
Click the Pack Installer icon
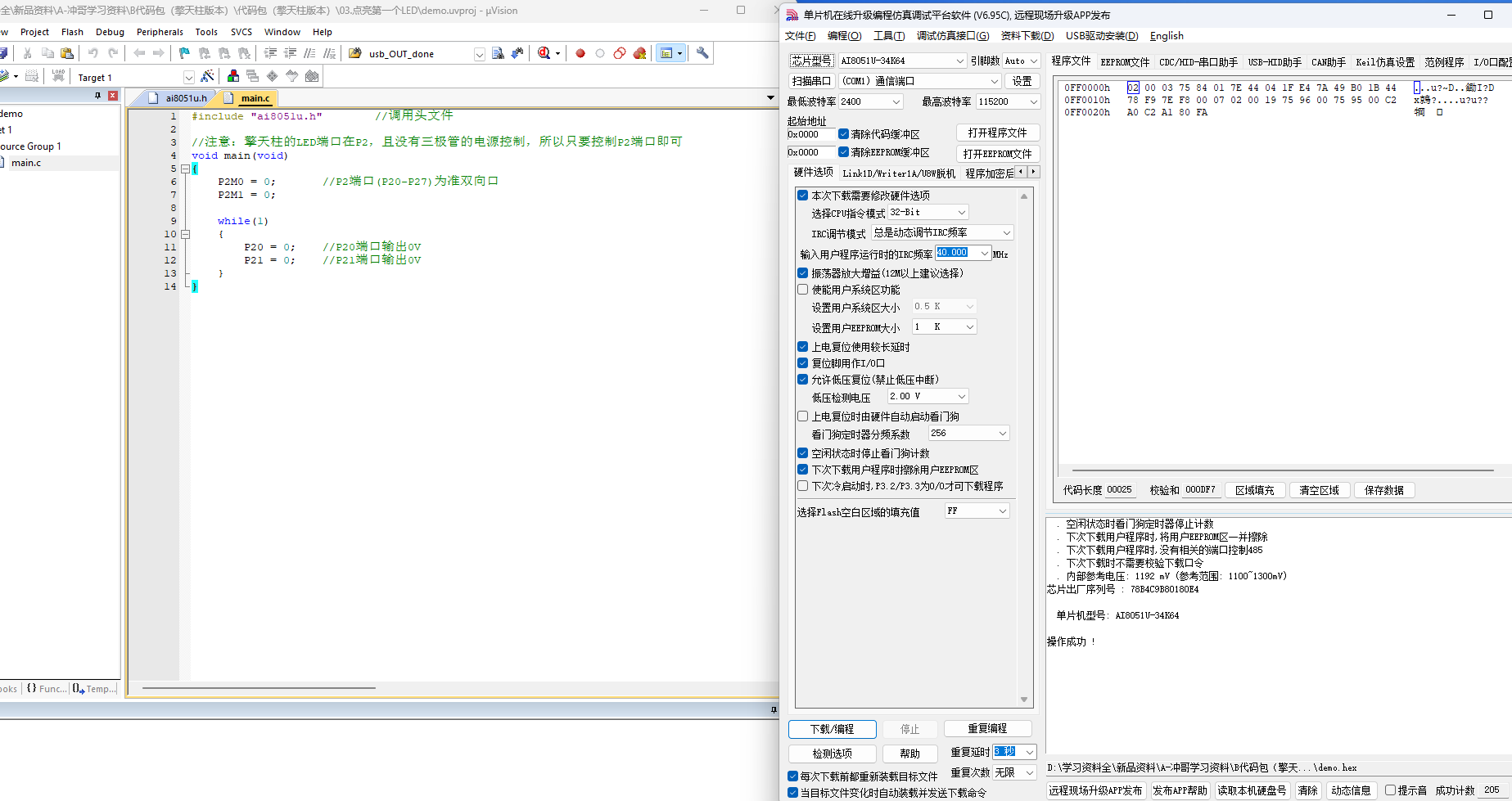coord(312,76)
